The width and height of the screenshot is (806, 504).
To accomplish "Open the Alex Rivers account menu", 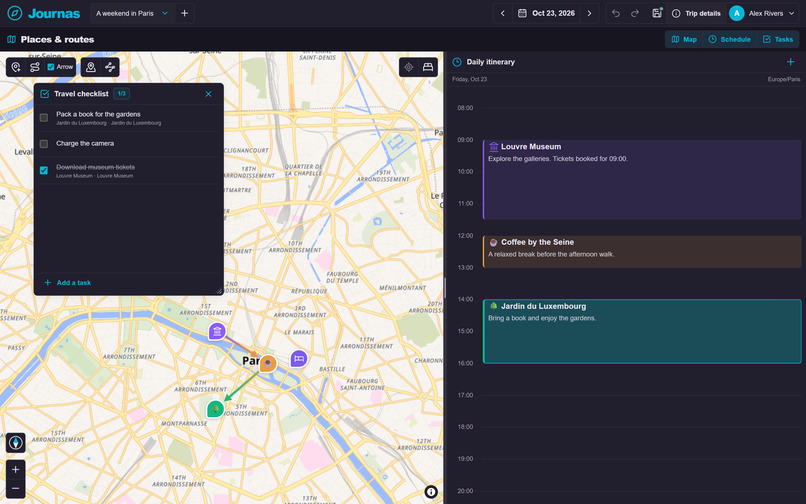I will [x=763, y=13].
